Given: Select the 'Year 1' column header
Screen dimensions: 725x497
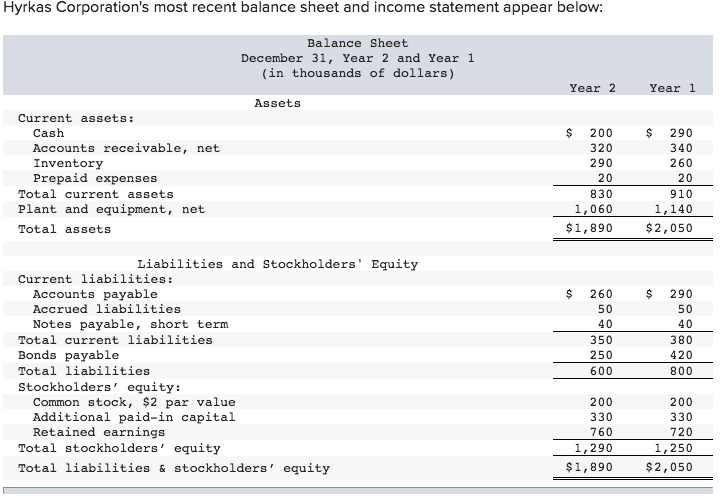Looking at the screenshot, I should 672,88.
